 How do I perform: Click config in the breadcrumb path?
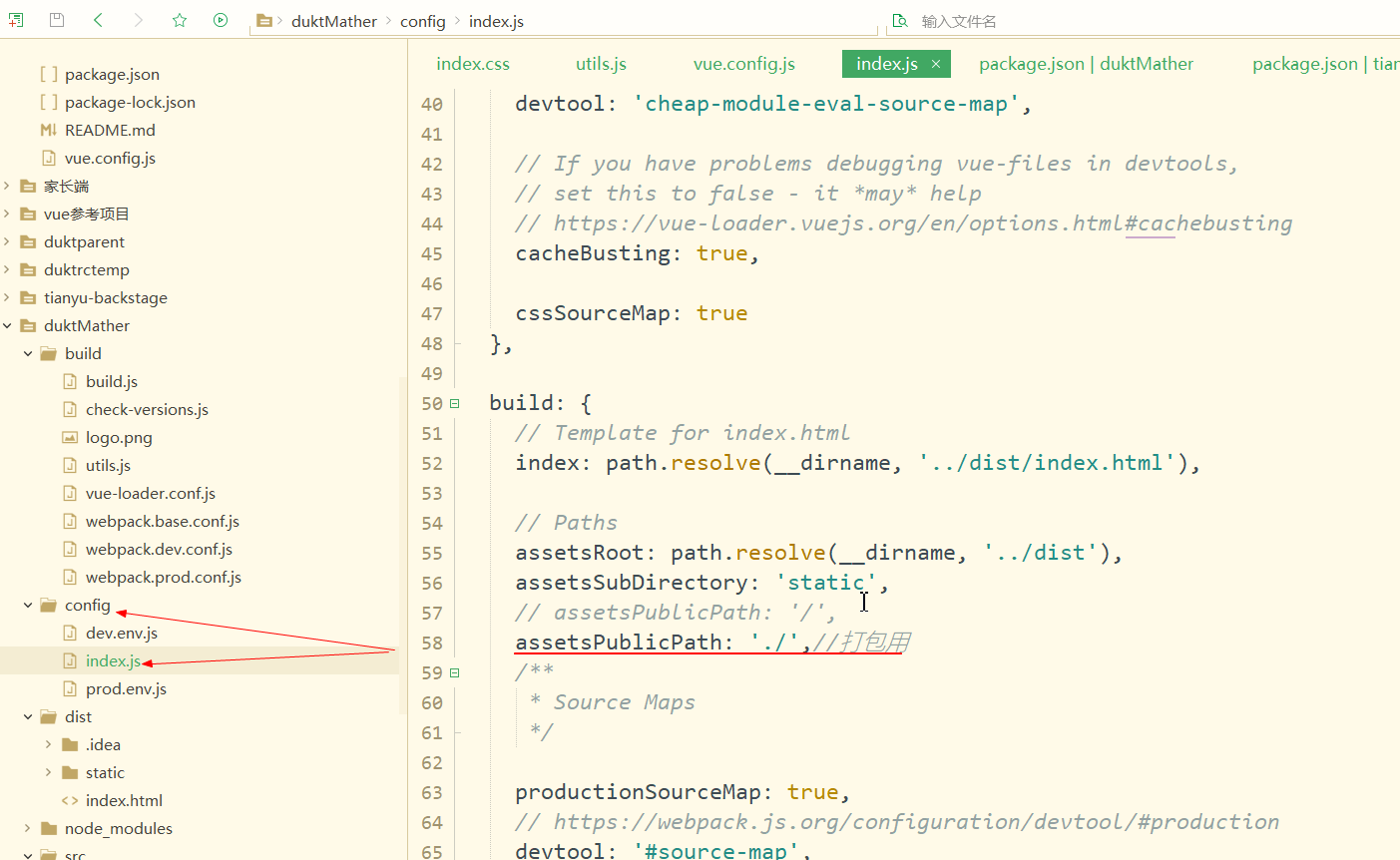(423, 20)
